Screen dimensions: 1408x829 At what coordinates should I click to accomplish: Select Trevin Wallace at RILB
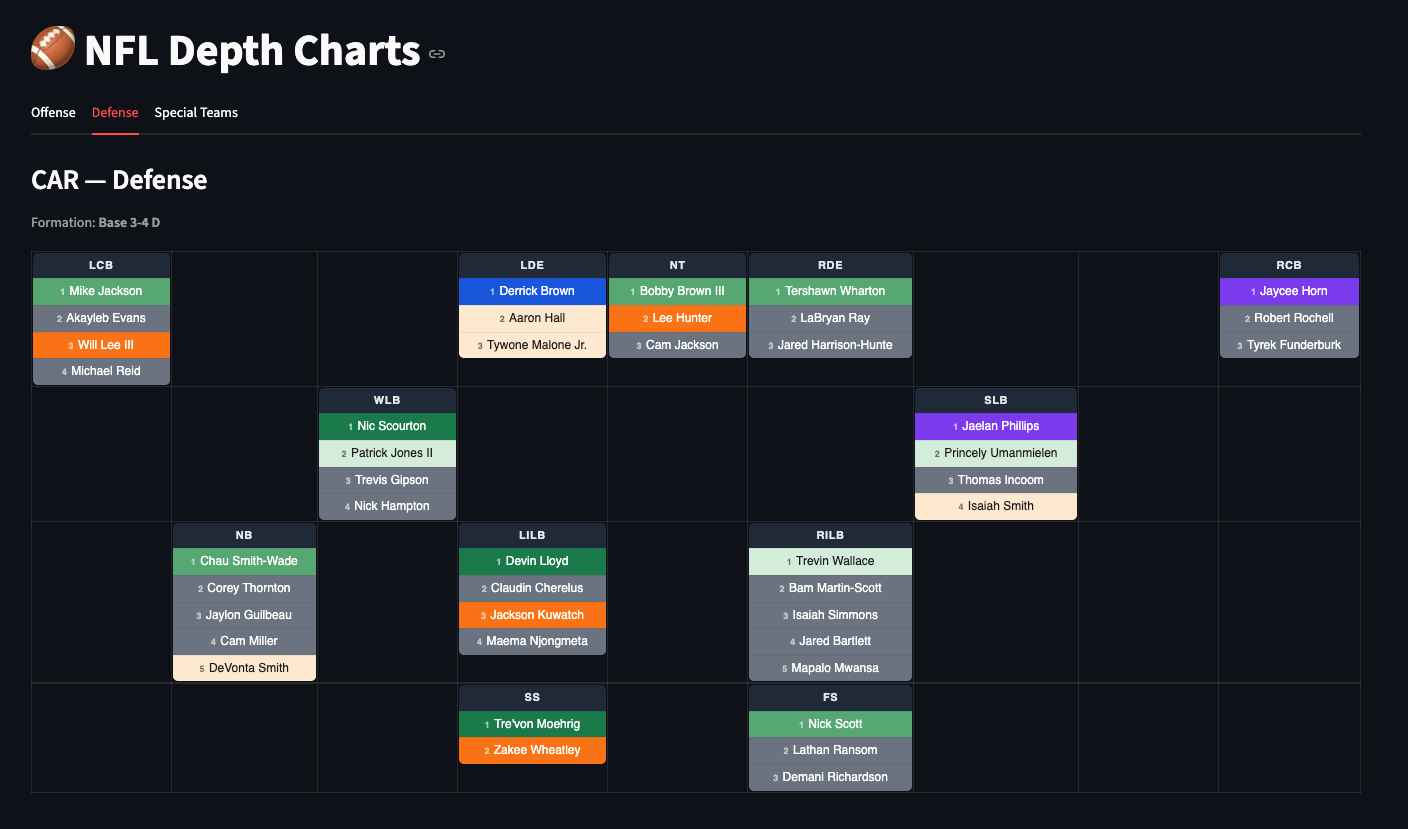pos(830,561)
